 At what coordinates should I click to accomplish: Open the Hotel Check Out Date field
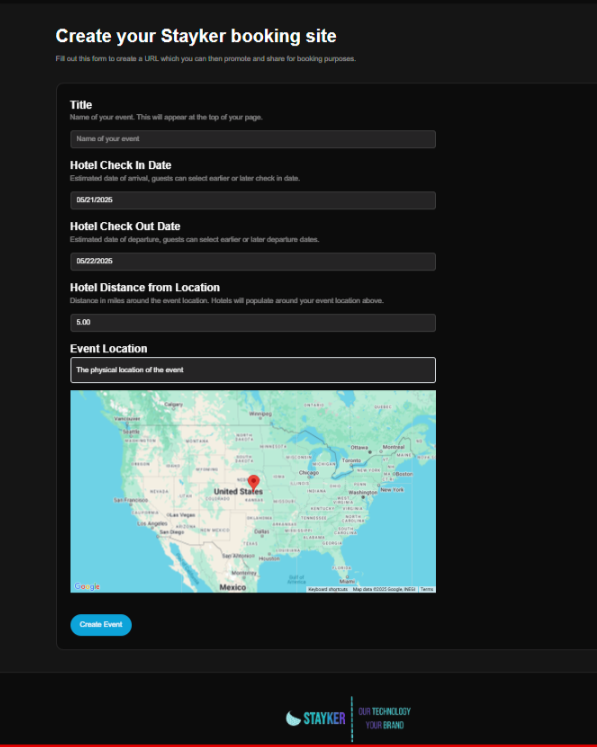pyautogui.click(x=253, y=262)
